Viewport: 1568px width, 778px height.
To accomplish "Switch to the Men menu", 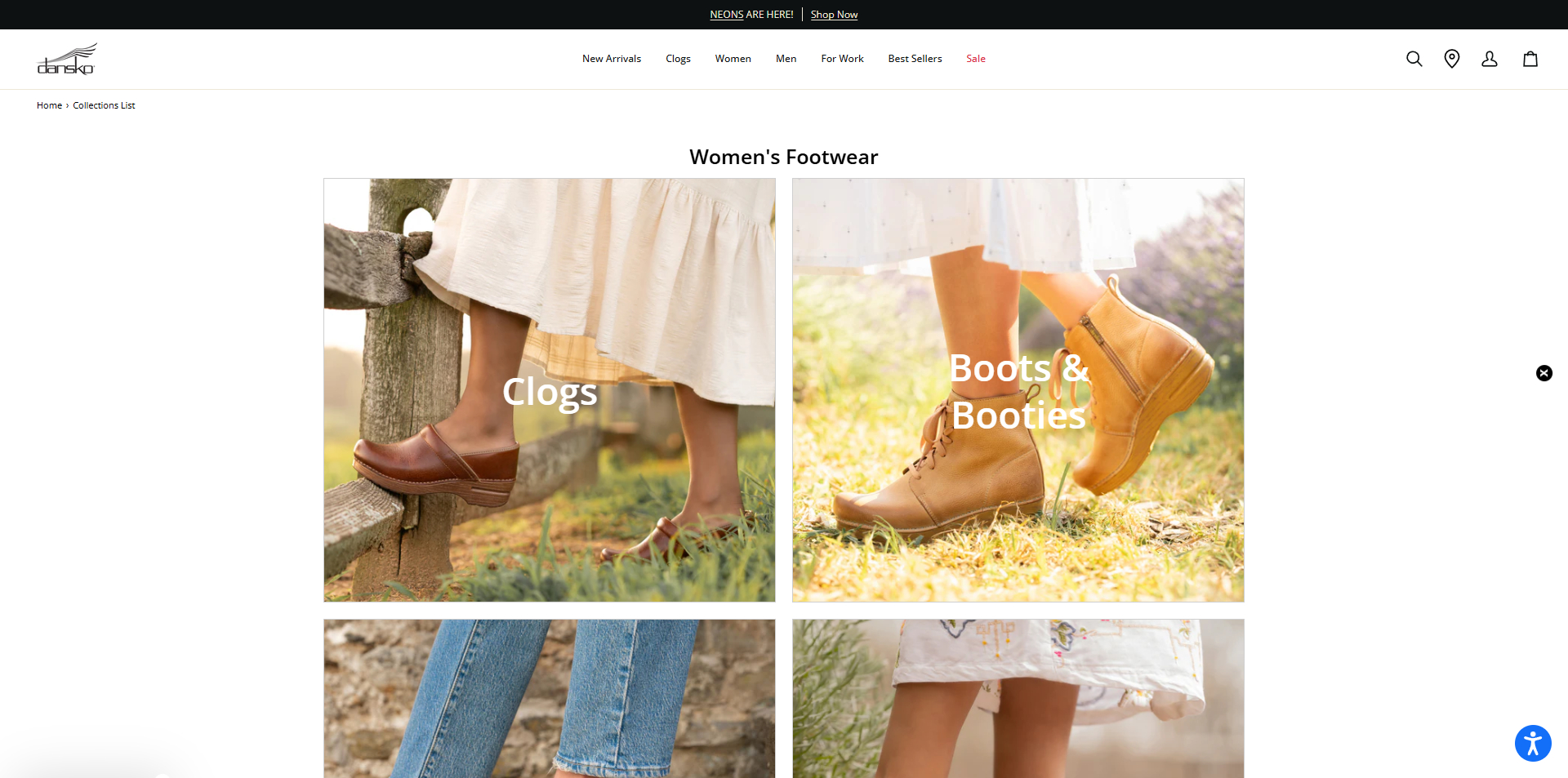I will coord(786,58).
